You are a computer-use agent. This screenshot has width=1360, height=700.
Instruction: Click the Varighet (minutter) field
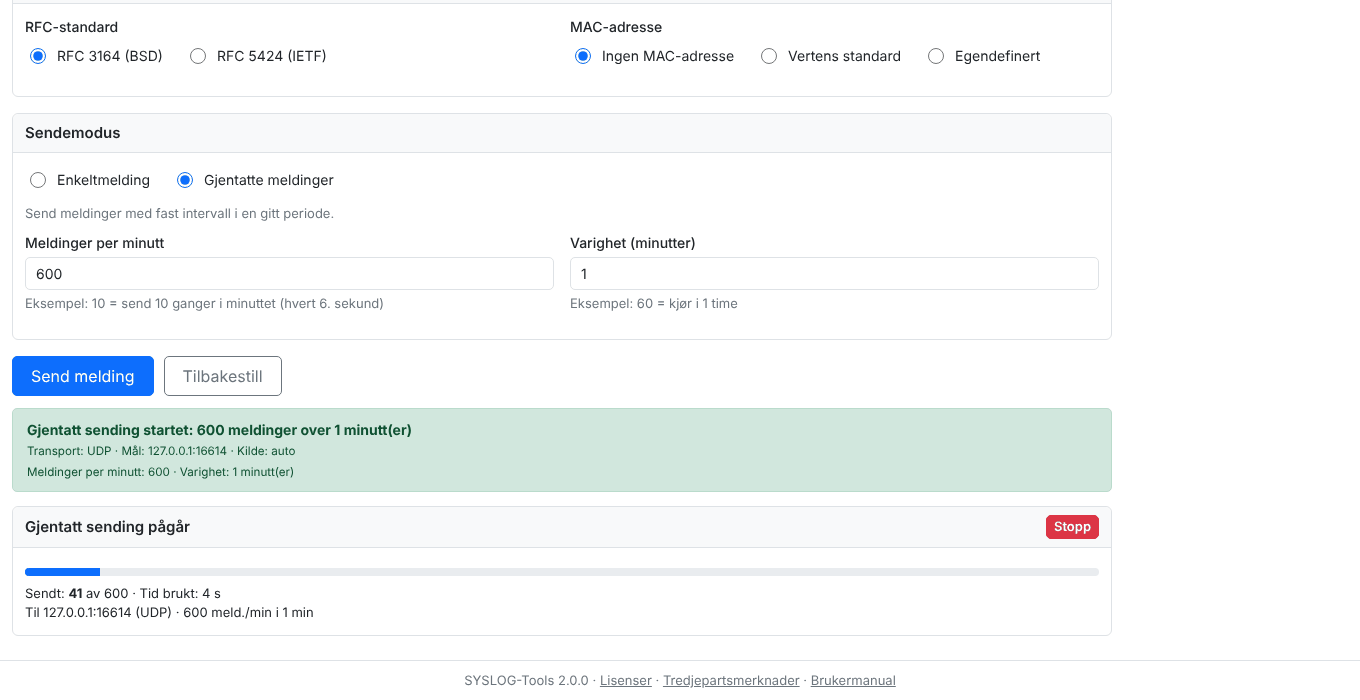click(834, 274)
